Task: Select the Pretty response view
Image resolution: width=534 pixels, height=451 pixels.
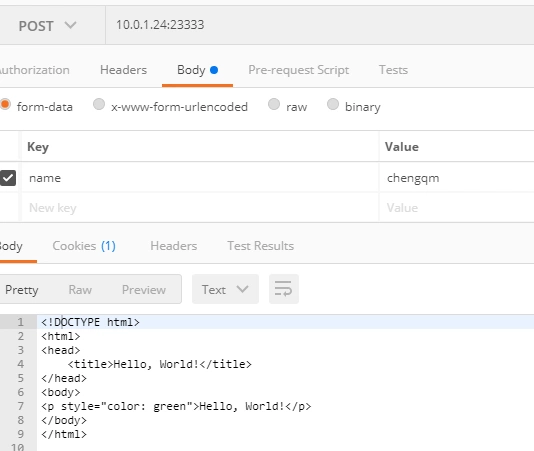Action: click(21, 290)
